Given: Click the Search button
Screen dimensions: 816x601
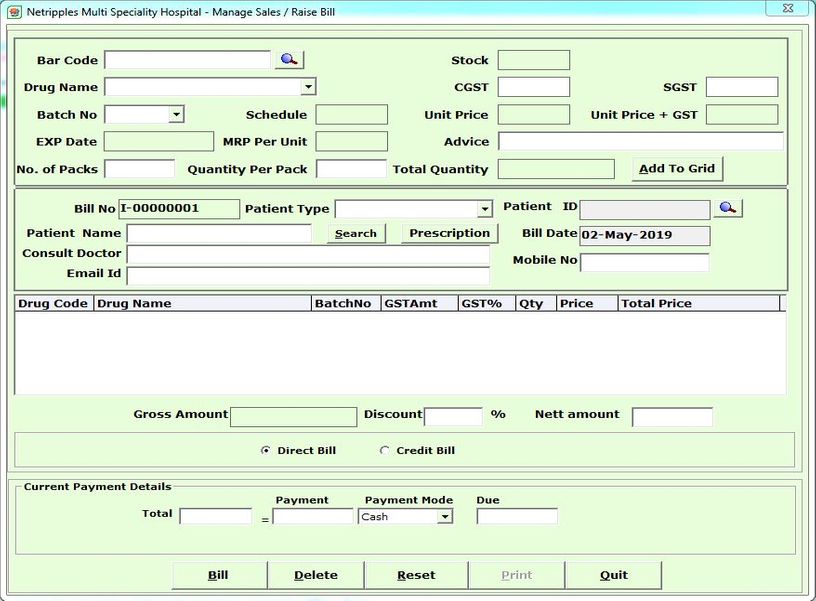Looking at the screenshot, I should [356, 234].
